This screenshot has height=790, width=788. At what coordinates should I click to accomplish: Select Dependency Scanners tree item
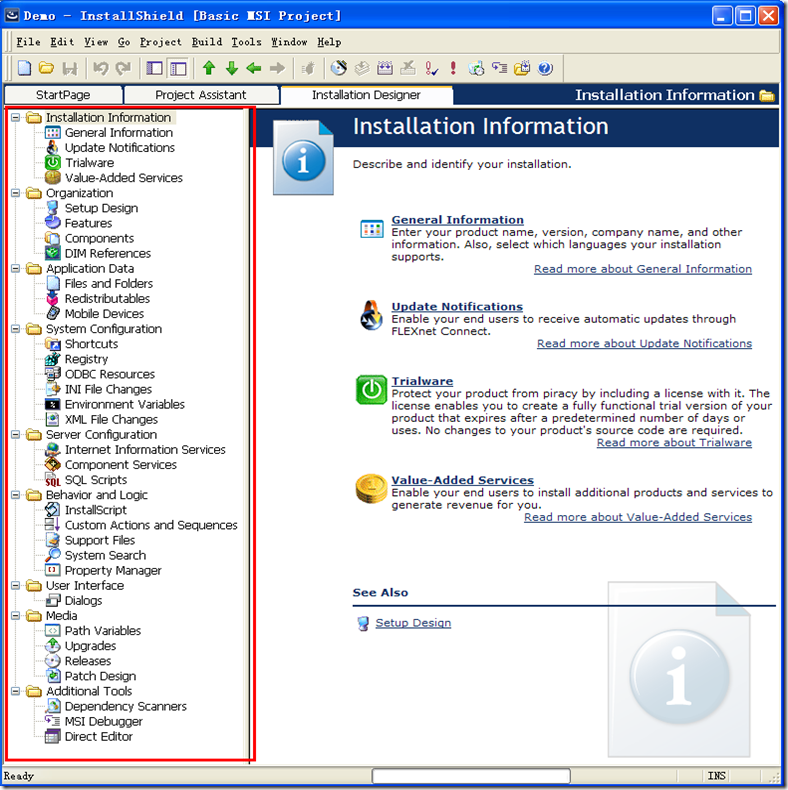click(x=125, y=706)
